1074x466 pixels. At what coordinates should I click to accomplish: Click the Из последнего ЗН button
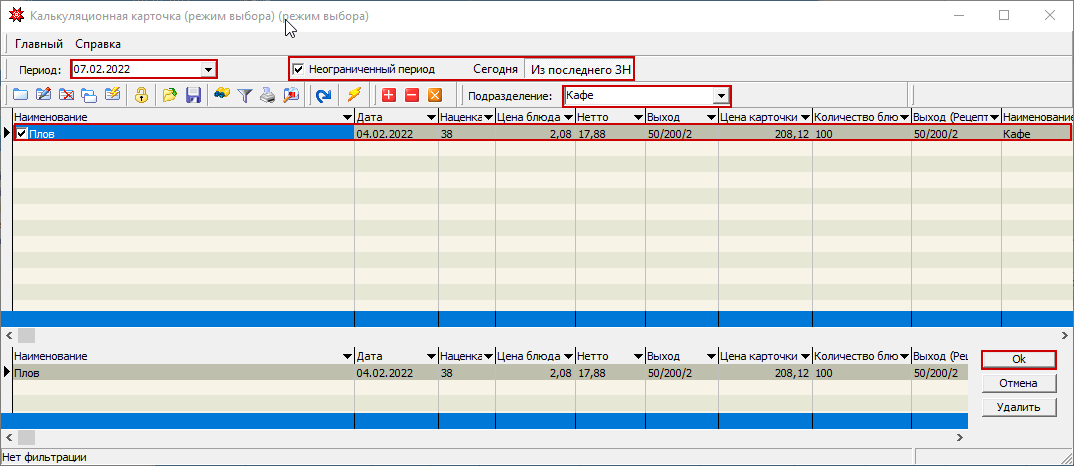coord(580,69)
